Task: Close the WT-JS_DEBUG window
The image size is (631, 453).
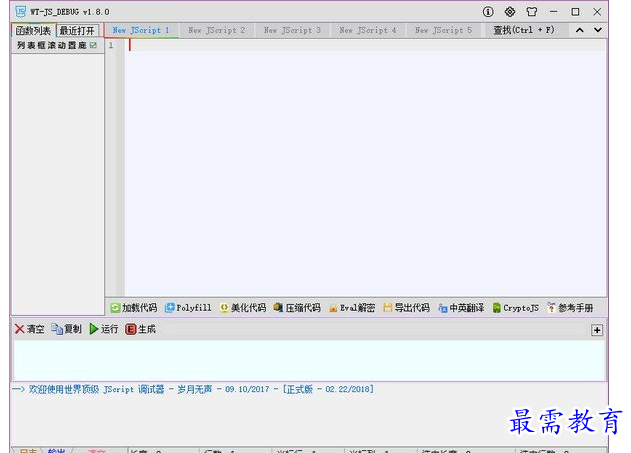Action: [597, 12]
